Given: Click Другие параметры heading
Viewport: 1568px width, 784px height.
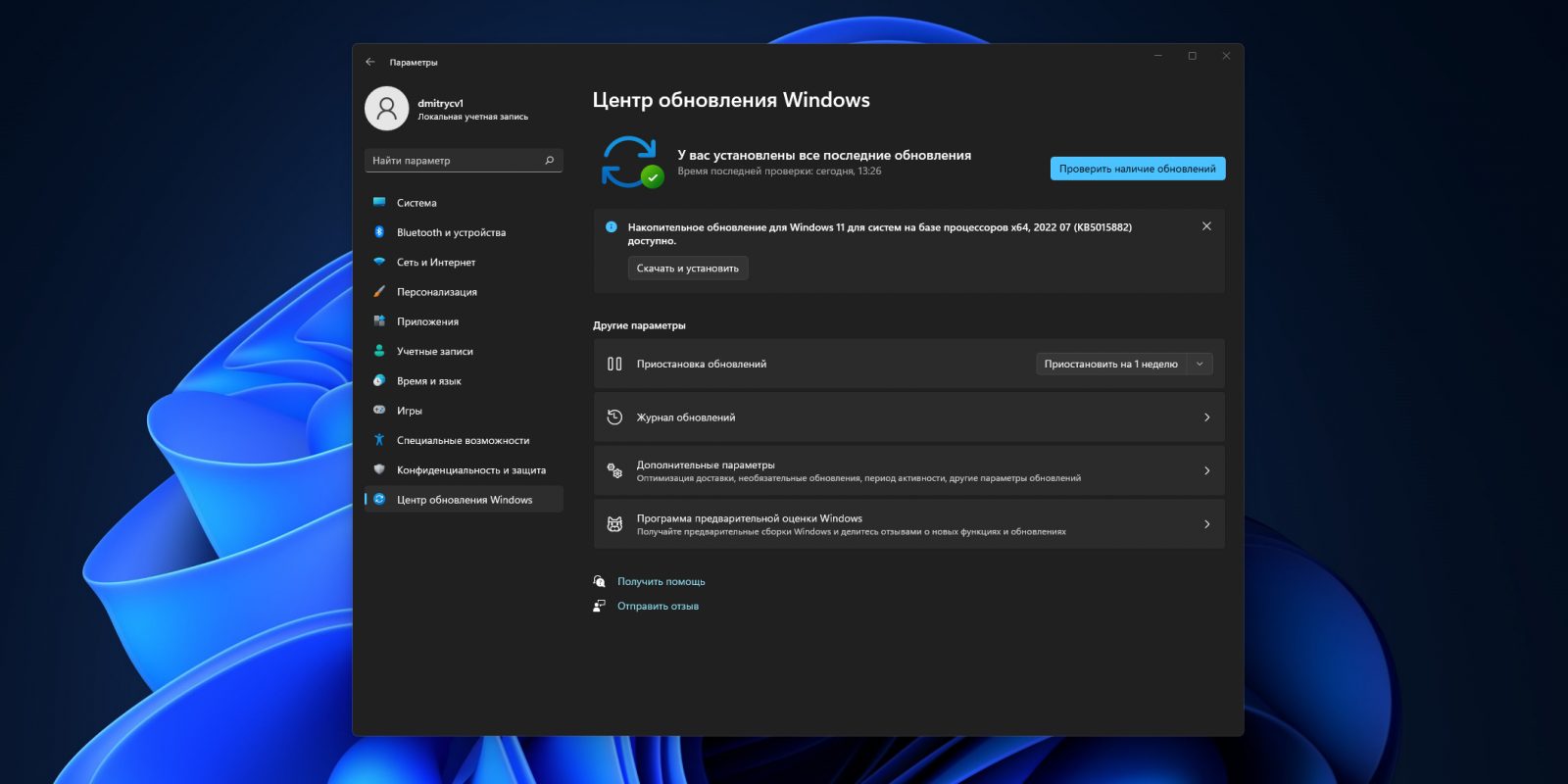Looking at the screenshot, I should coord(639,325).
